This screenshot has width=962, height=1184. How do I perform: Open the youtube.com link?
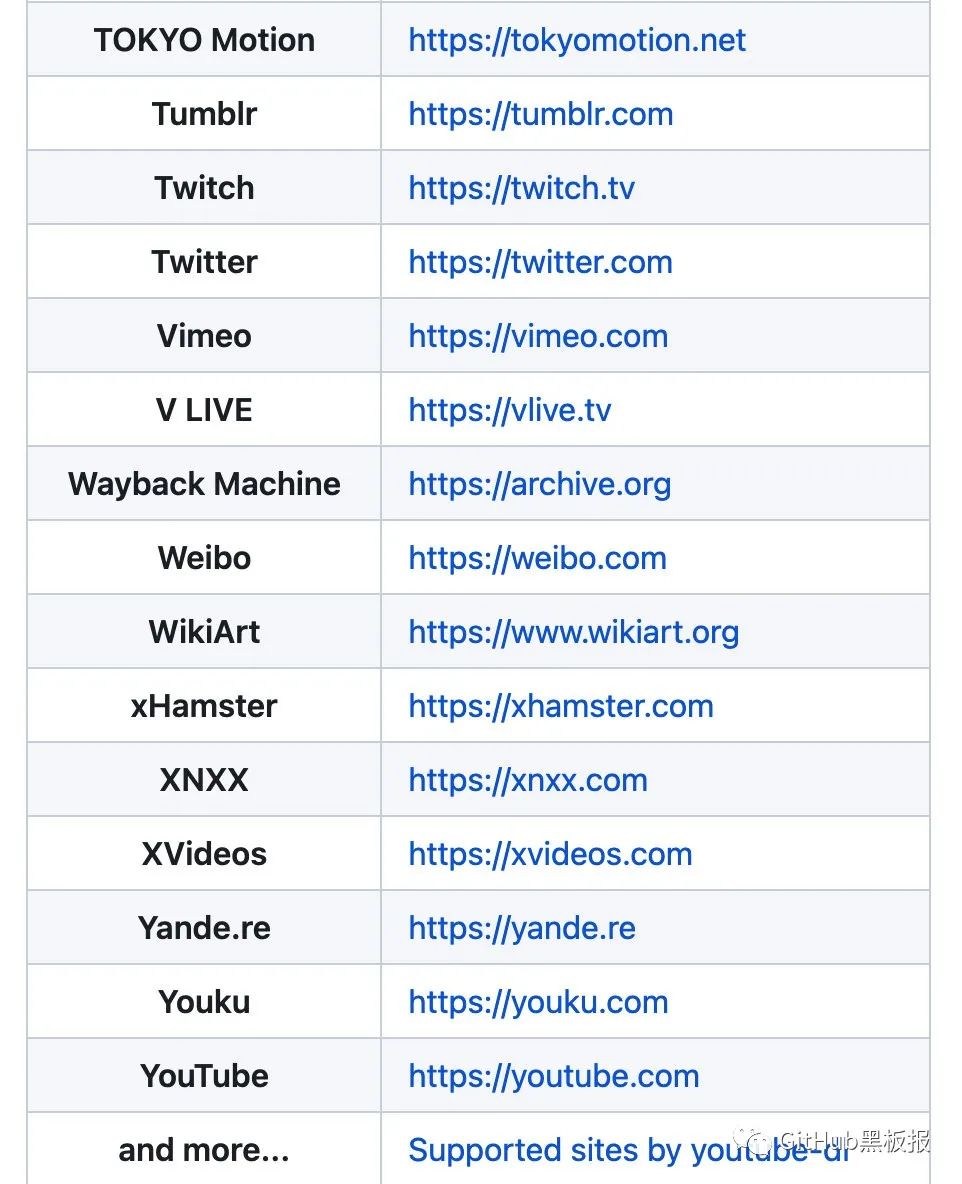click(553, 1077)
